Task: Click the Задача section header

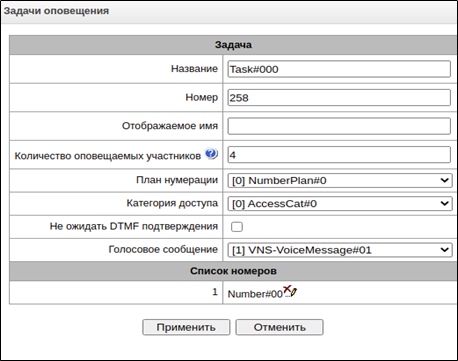Action: [x=233, y=45]
